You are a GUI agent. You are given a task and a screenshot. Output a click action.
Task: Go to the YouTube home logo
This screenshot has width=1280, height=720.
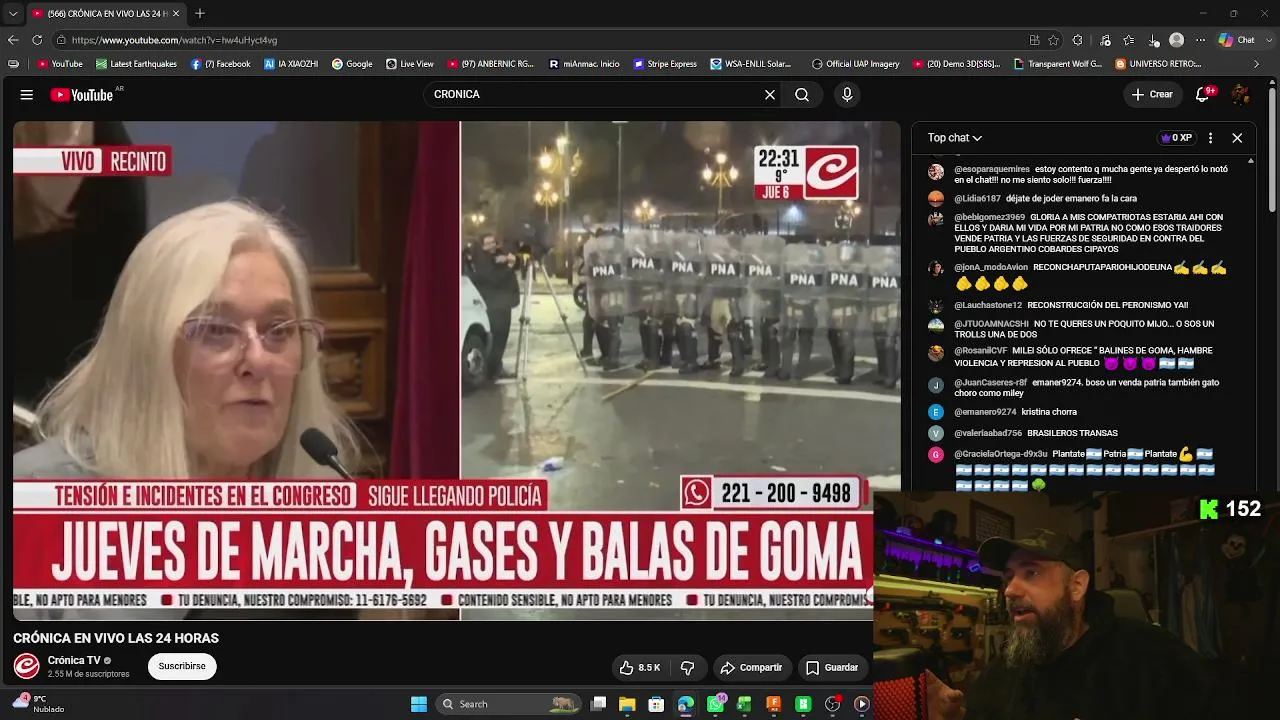click(x=82, y=95)
